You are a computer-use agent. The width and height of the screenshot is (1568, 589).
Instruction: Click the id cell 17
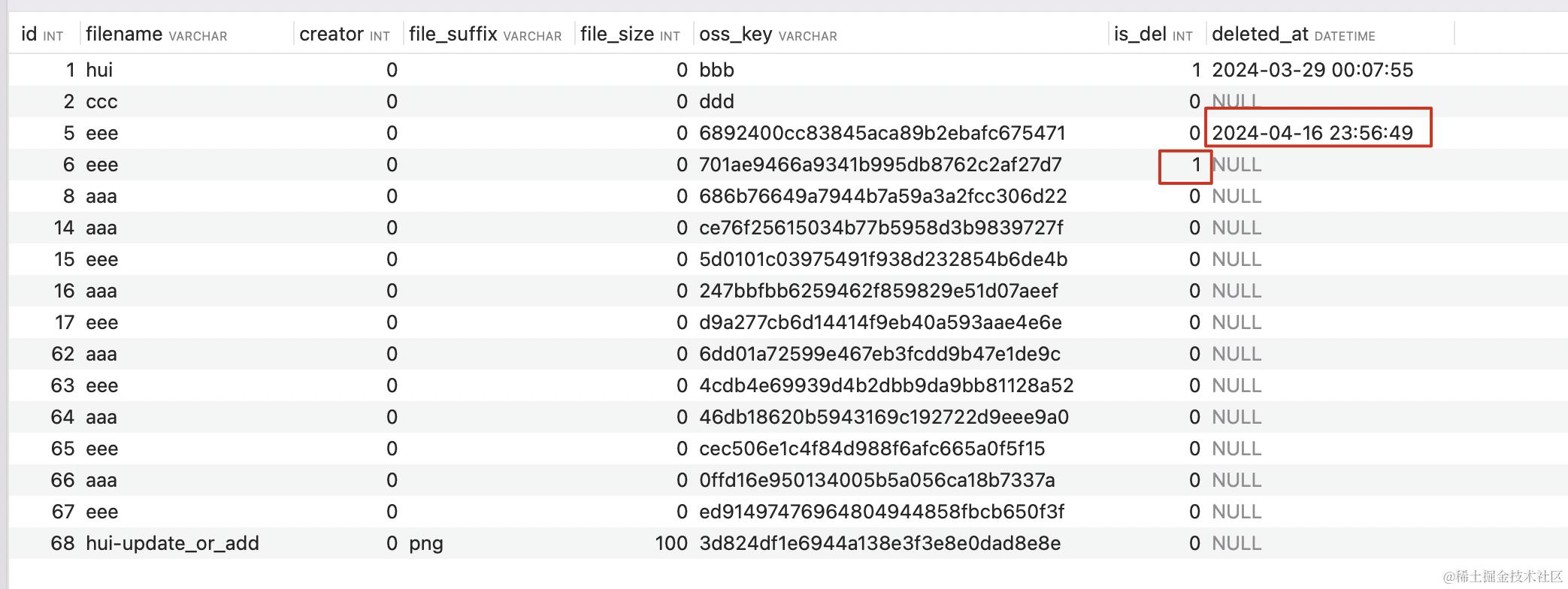(x=64, y=322)
